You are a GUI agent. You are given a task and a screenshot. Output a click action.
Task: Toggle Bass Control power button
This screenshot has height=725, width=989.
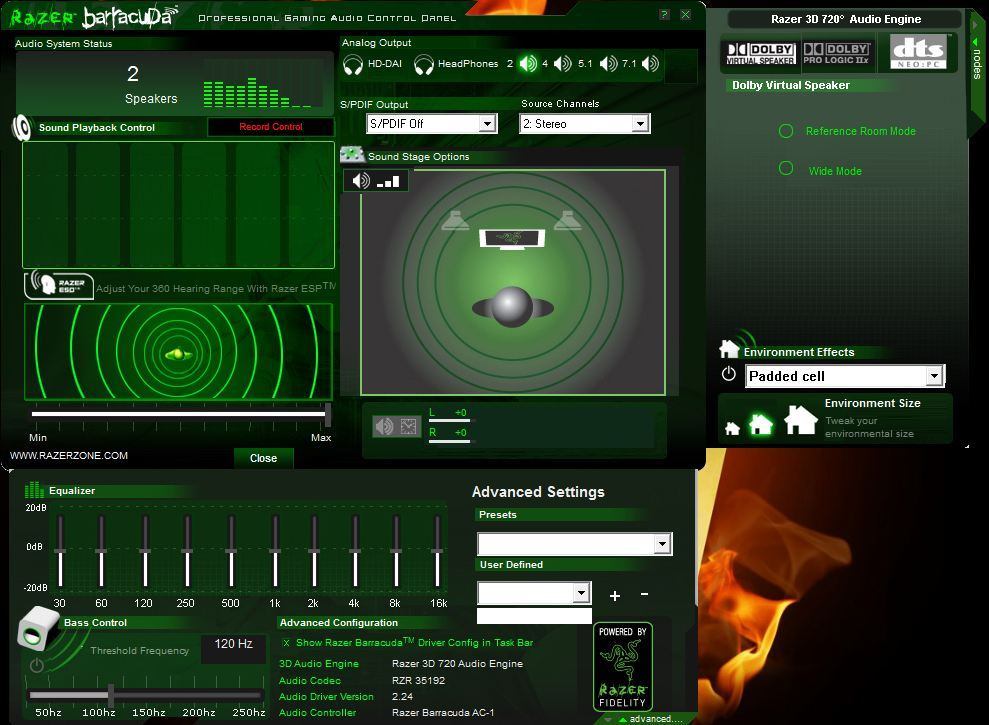tap(37, 665)
